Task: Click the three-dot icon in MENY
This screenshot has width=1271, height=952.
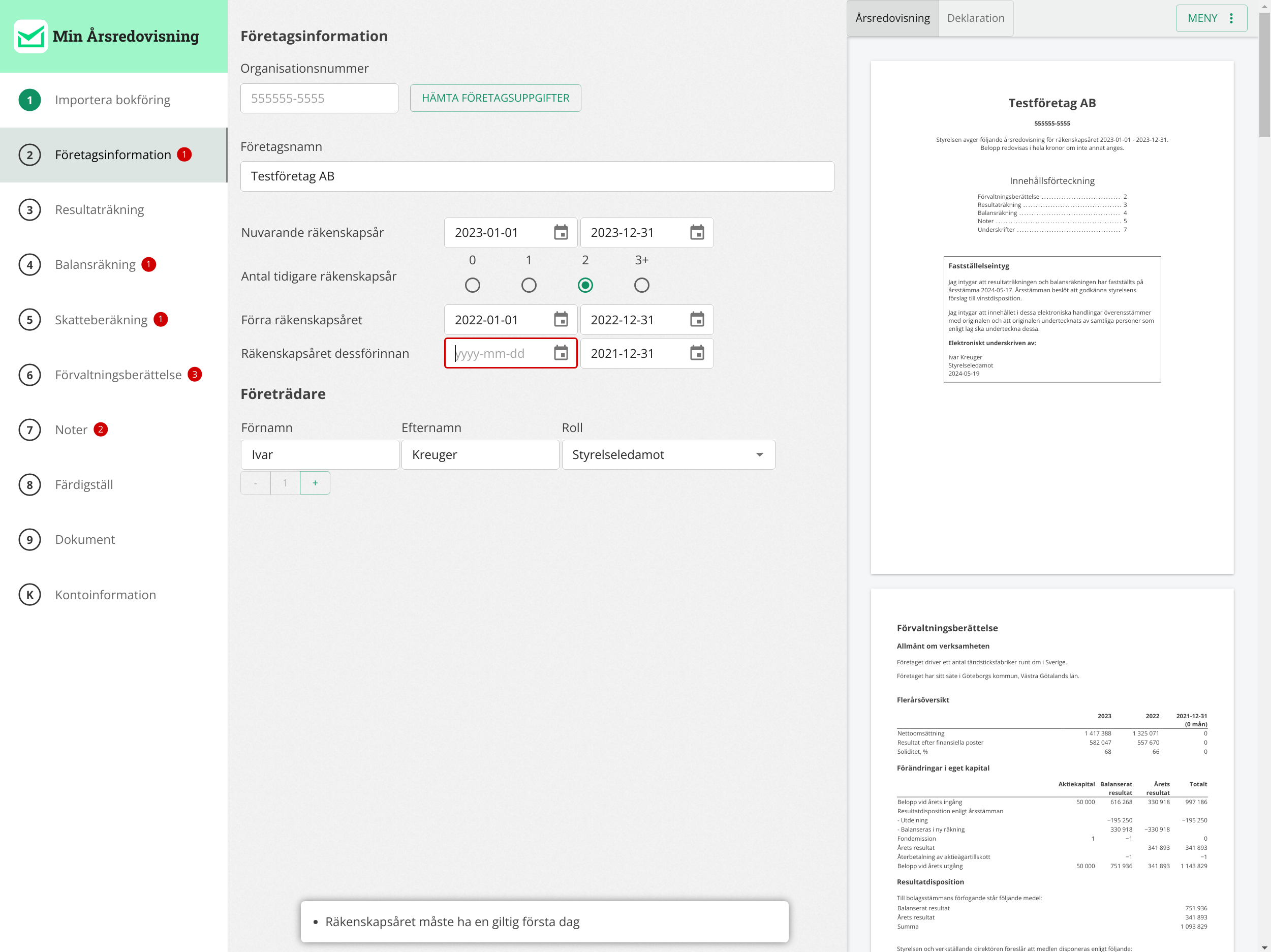Action: tap(1231, 18)
